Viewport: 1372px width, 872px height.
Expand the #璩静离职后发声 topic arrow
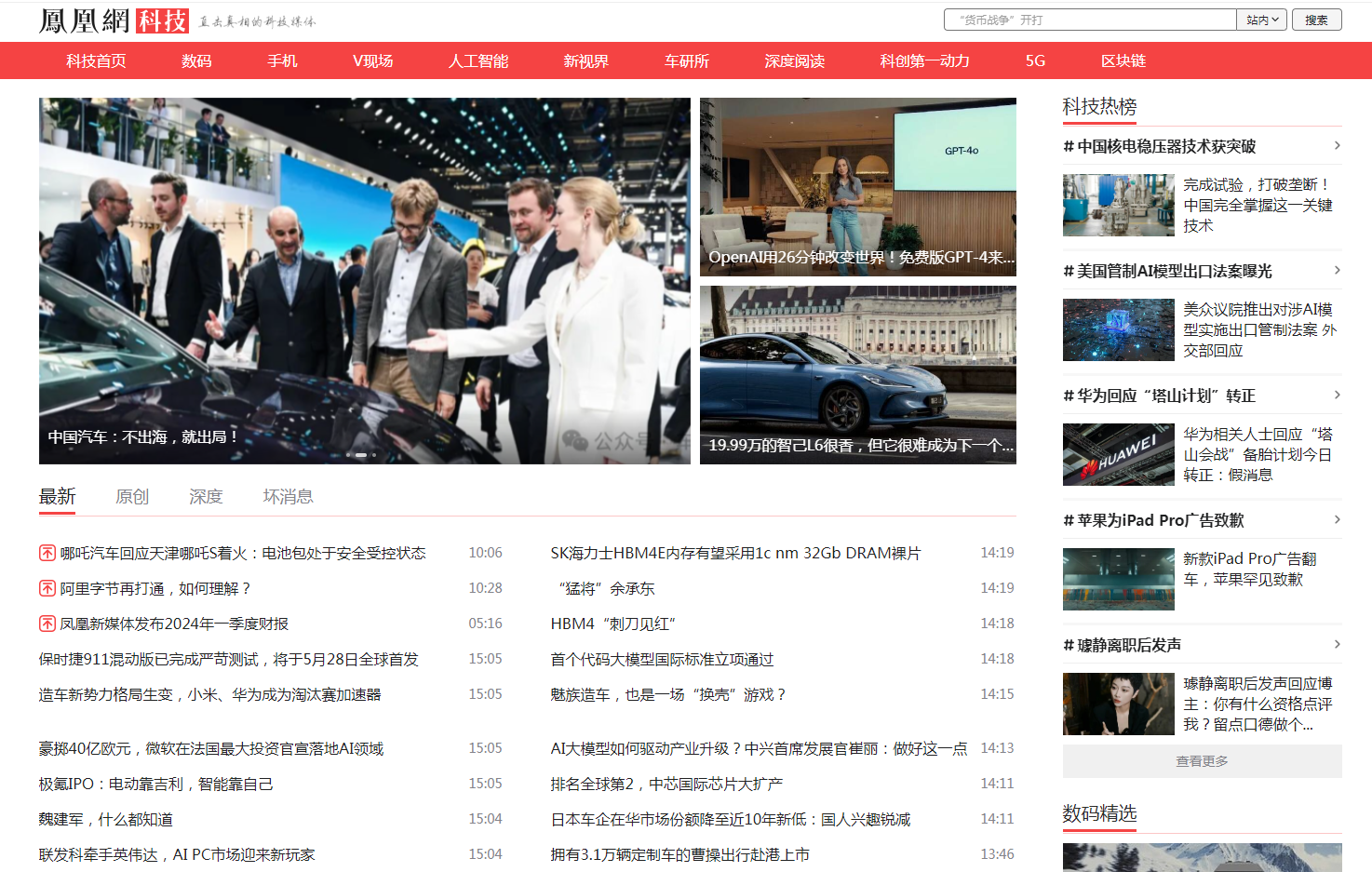1337,644
